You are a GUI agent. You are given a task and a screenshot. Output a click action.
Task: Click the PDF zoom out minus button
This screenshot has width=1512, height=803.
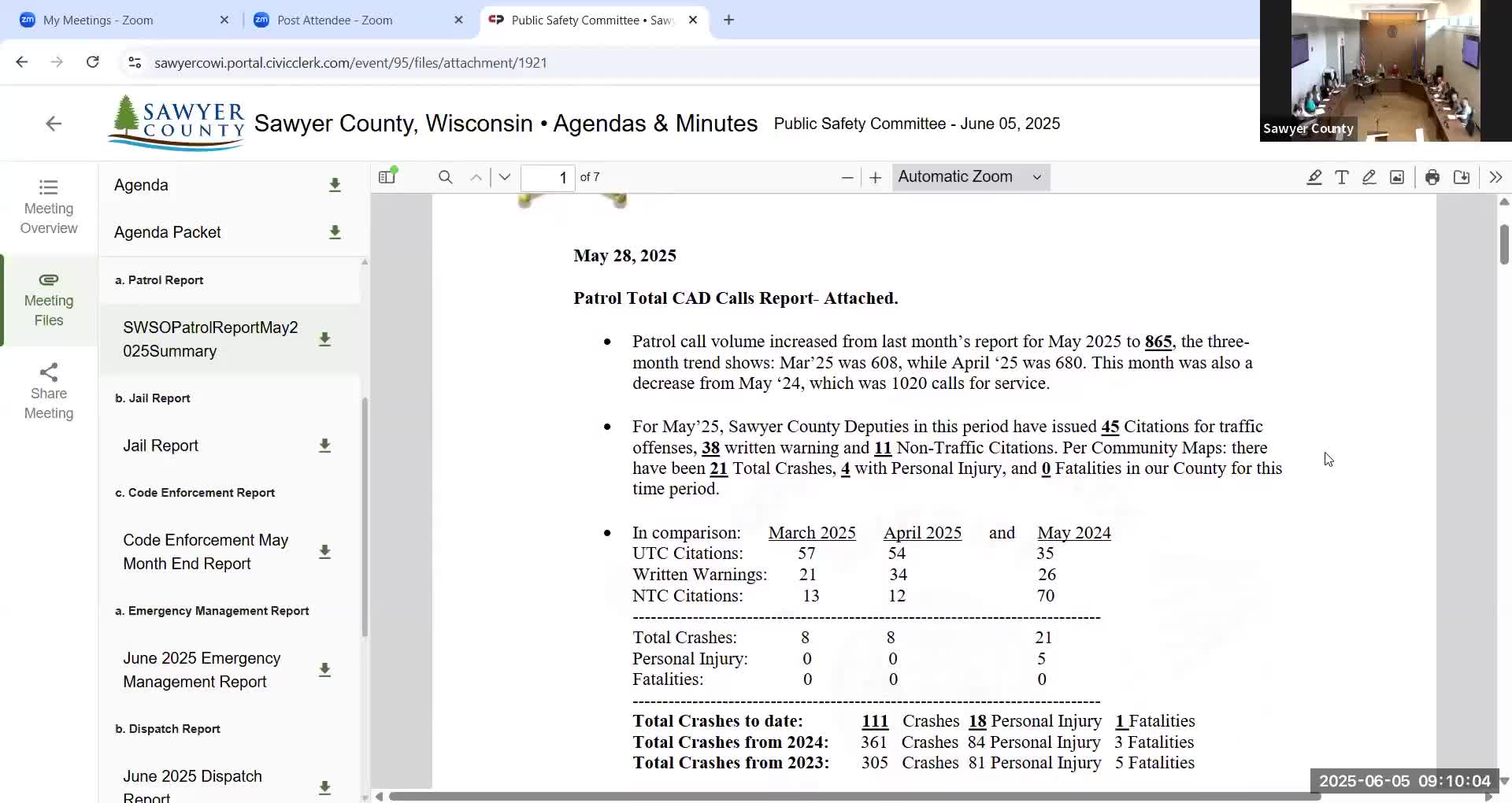click(x=847, y=177)
